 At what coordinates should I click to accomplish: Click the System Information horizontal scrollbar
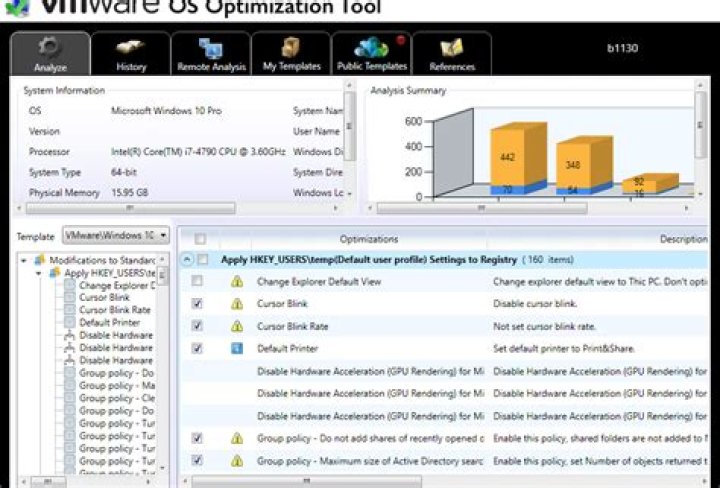pos(130,208)
